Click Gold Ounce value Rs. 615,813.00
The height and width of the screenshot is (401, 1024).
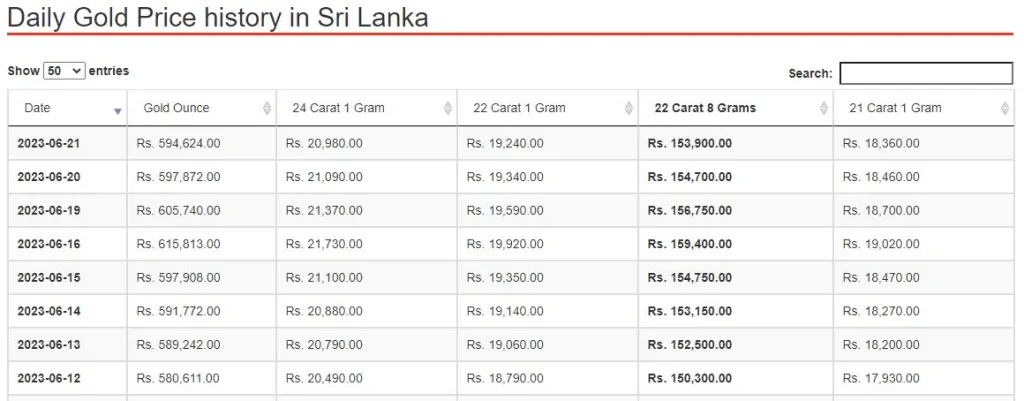178,244
